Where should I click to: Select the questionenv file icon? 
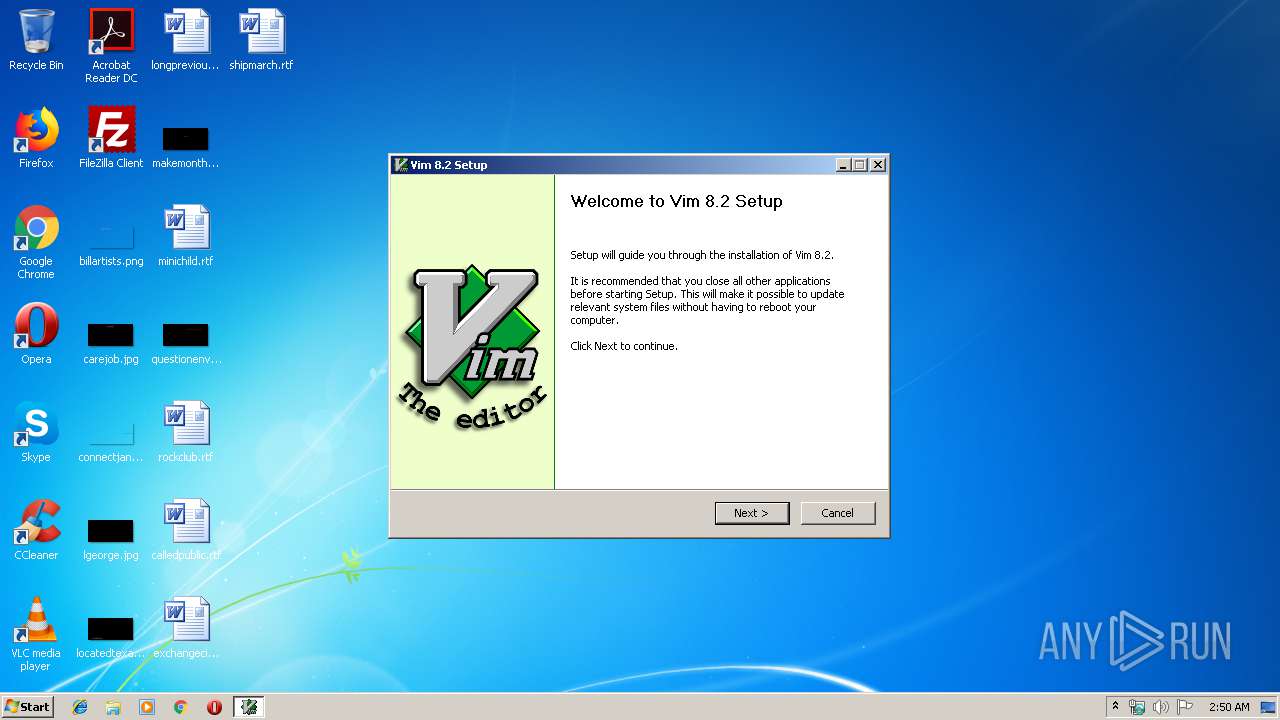tap(186, 342)
